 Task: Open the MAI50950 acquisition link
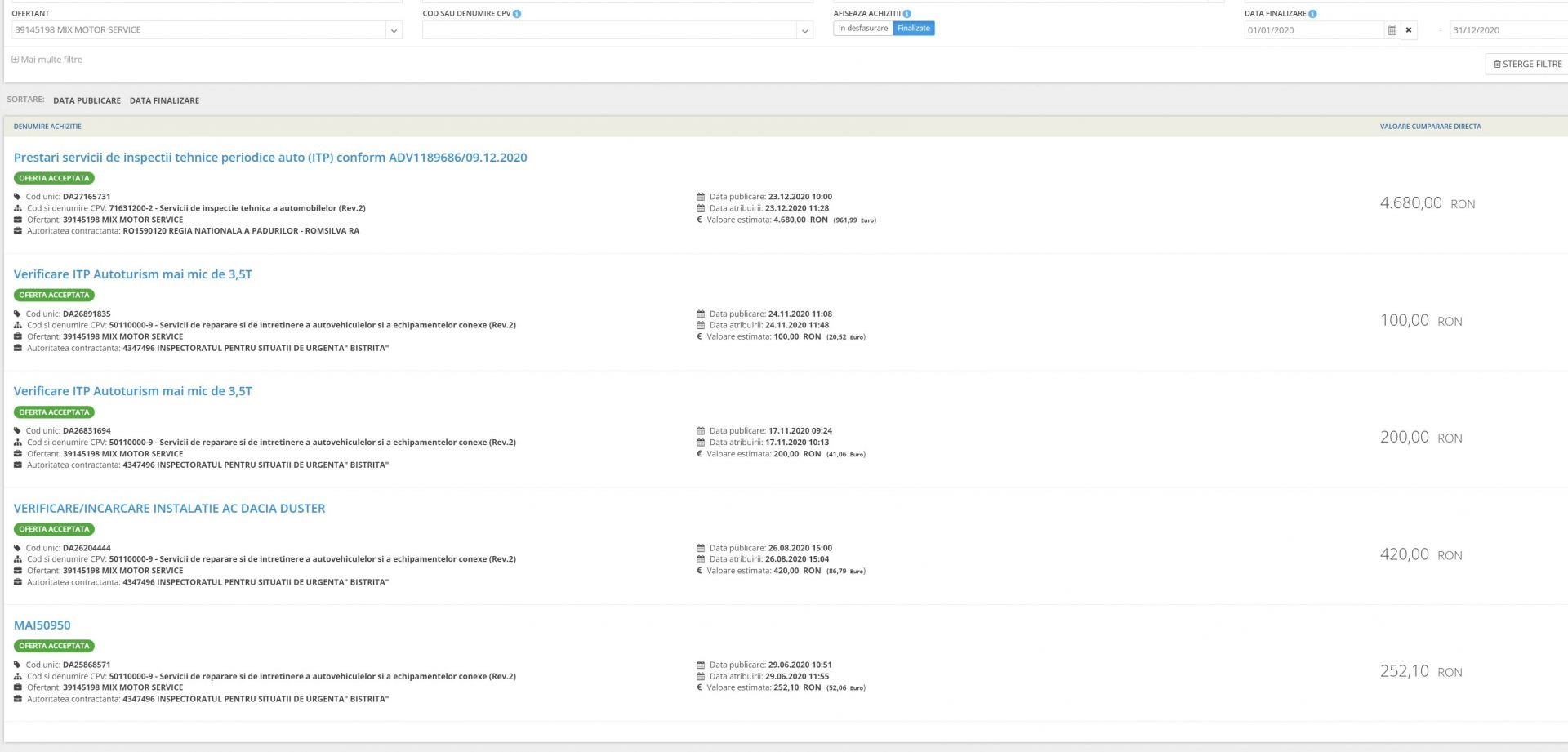click(42, 625)
